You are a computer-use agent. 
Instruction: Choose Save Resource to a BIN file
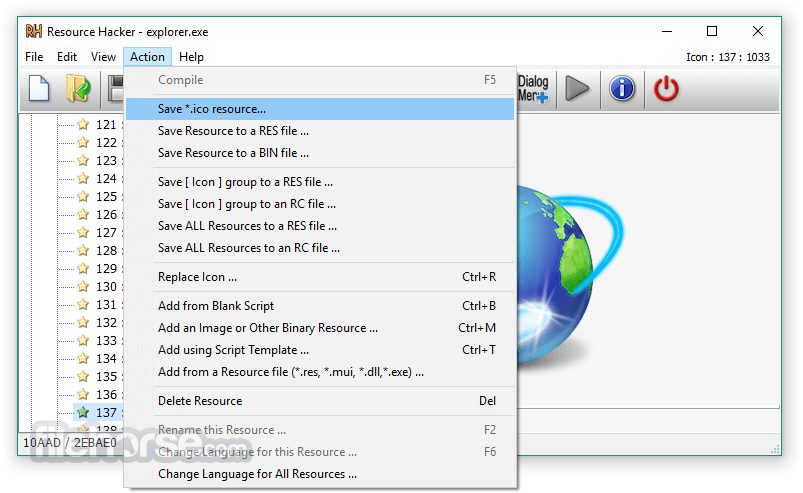(x=320, y=153)
